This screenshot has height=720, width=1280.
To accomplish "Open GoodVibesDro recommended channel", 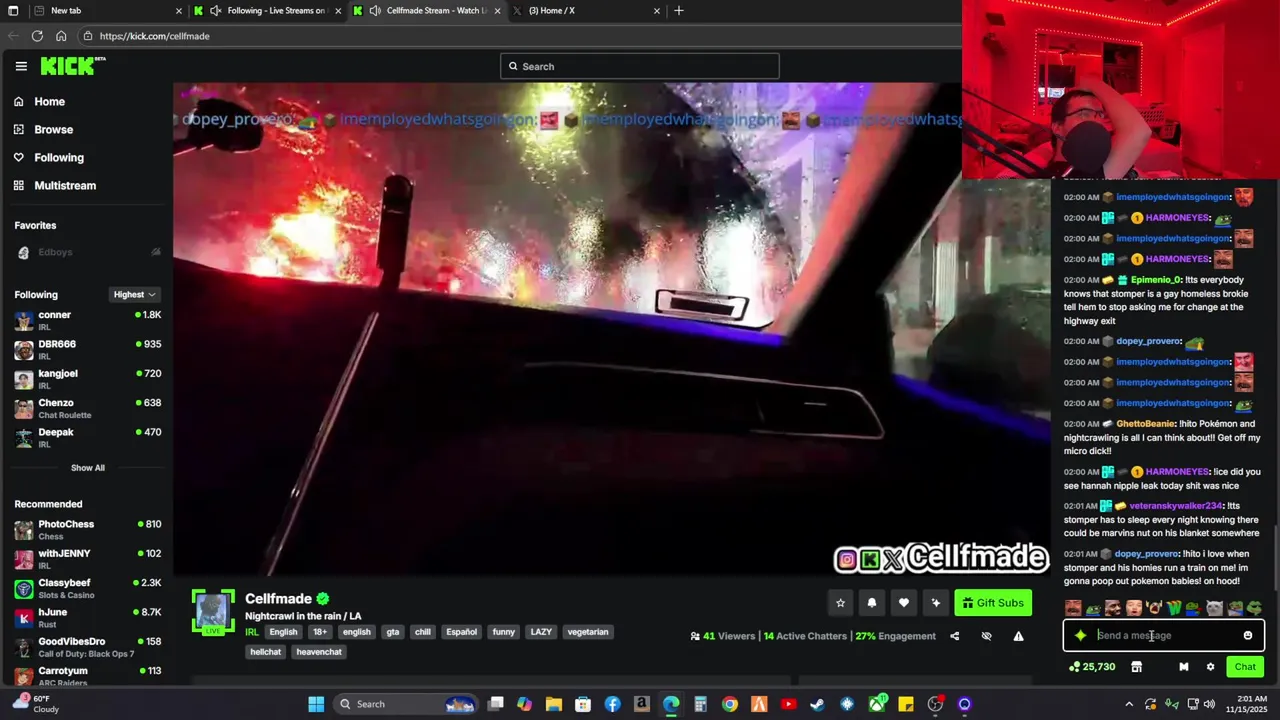I will pyautogui.click(x=87, y=647).
